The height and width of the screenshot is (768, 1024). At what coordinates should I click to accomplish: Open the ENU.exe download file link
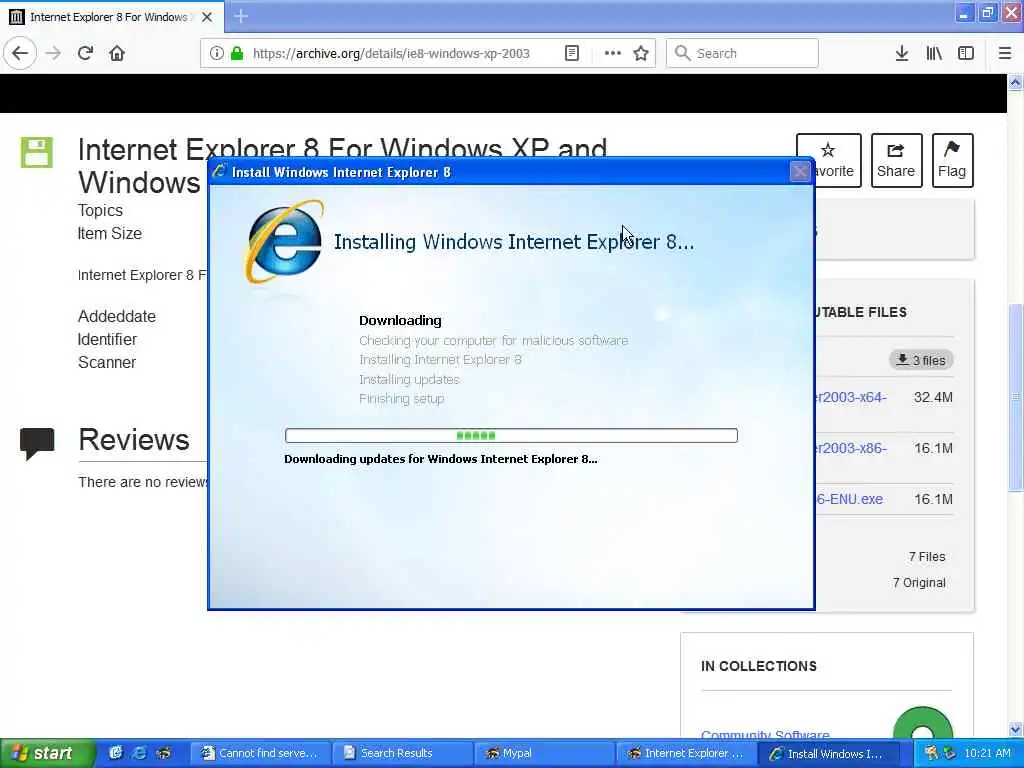849,499
